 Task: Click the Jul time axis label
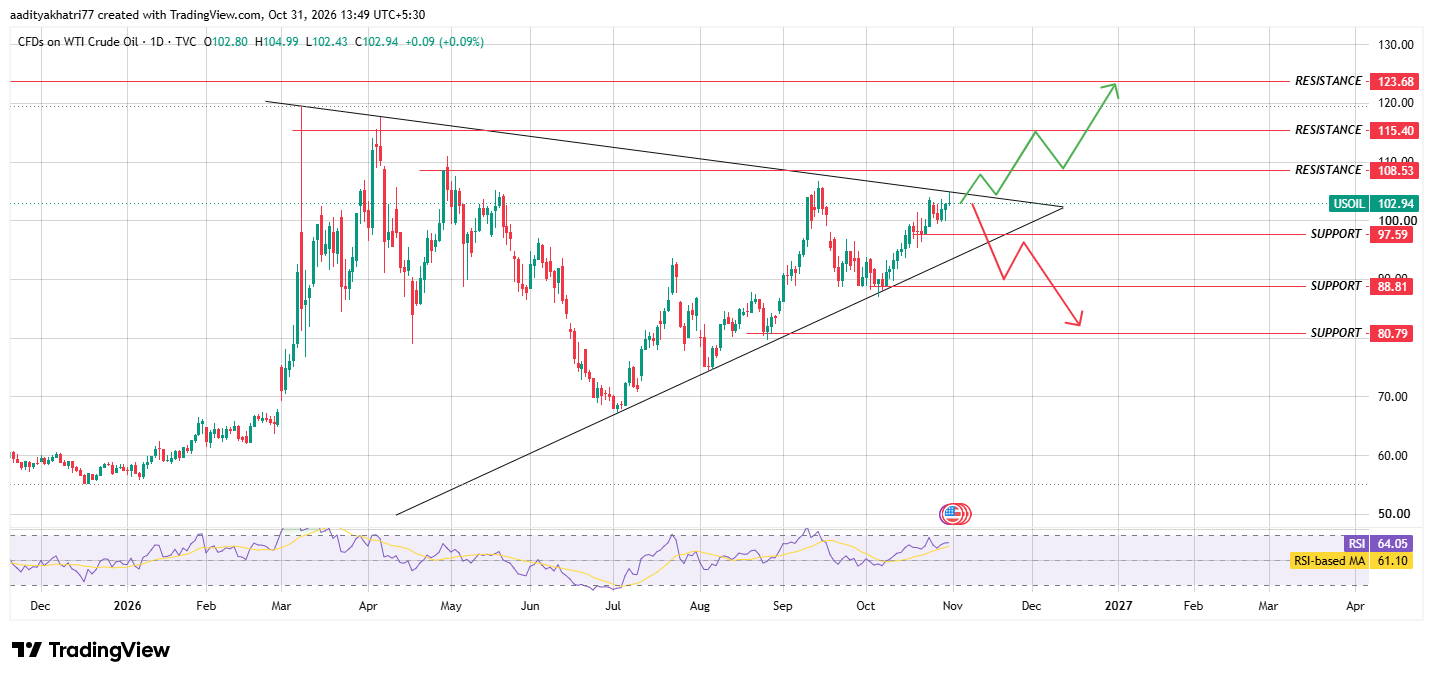(613, 606)
